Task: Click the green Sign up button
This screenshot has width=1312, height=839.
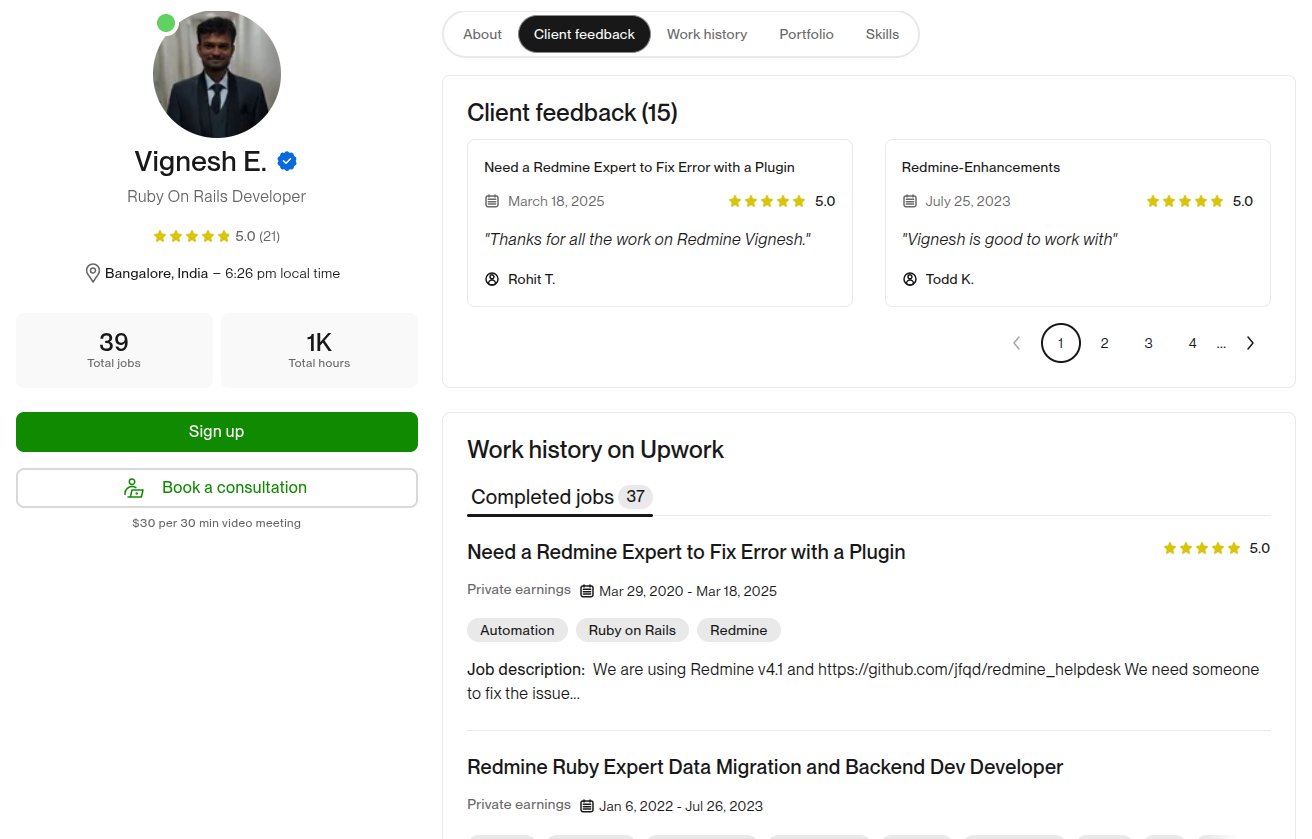Action: coord(217,432)
